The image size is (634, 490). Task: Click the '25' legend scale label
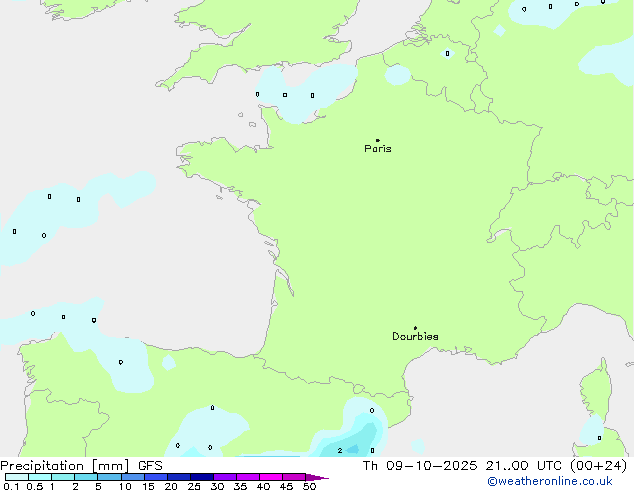tap(194, 486)
